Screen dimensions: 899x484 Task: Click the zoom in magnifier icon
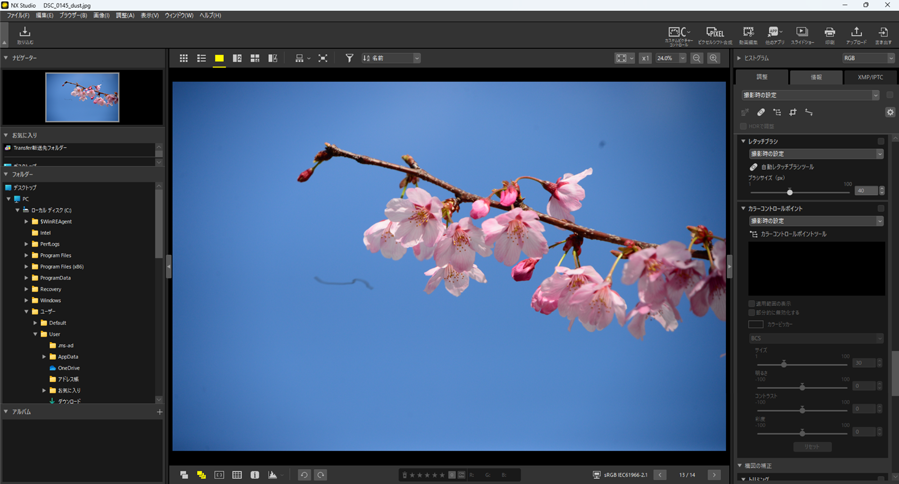713,59
